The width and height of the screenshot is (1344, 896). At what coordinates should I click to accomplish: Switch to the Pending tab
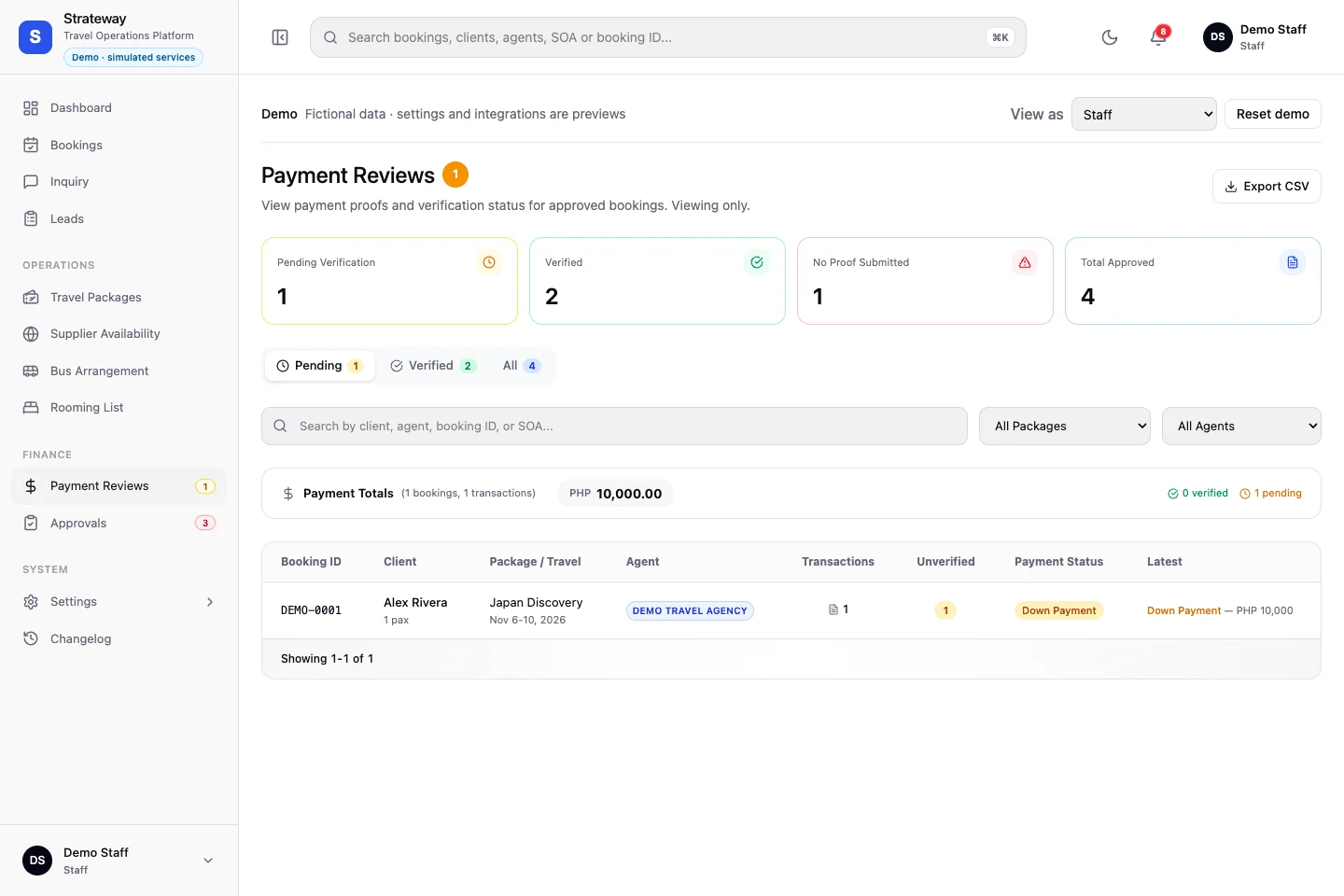tap(319, 366)
